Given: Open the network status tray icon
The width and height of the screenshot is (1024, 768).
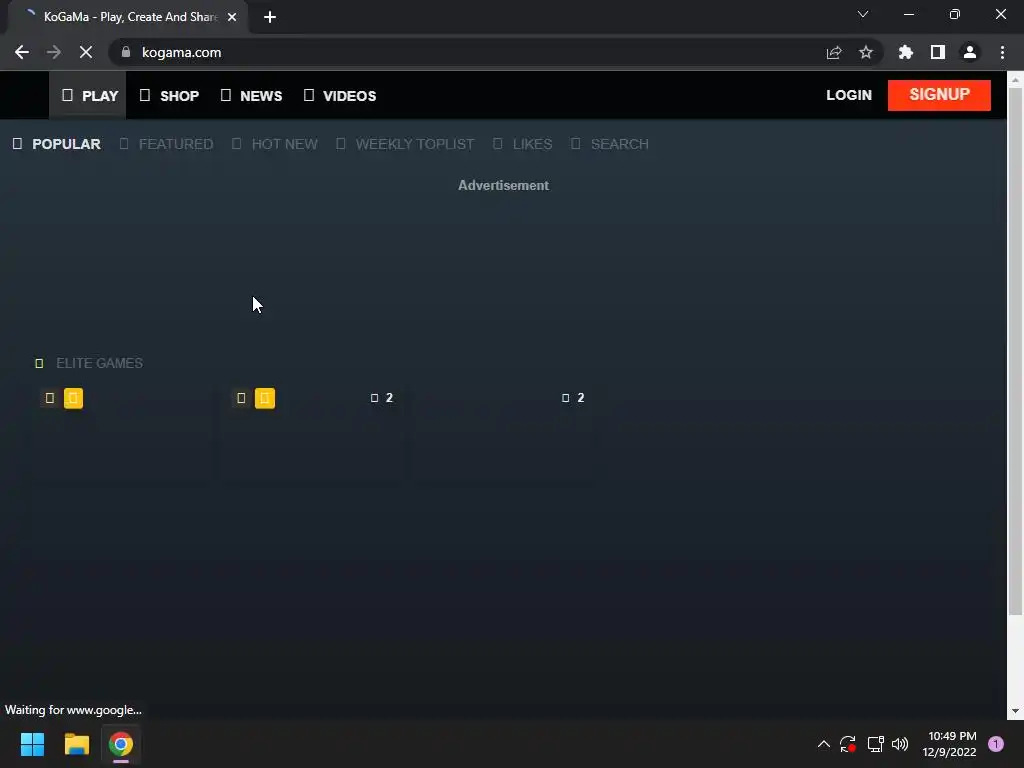Looking at the screenshot, I should (x=875, y=744).
